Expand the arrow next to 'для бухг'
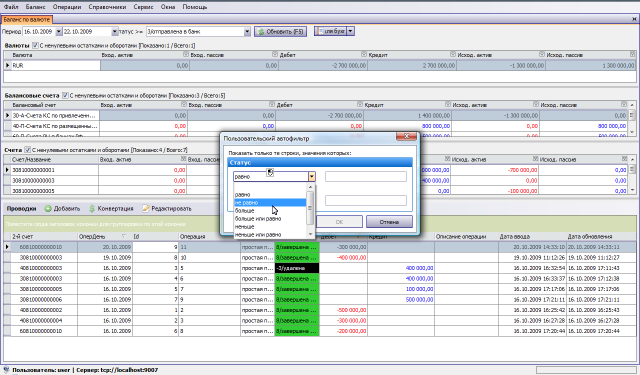Image resolution: width=640 pixels, height=375 pixels. coord(351,31)
